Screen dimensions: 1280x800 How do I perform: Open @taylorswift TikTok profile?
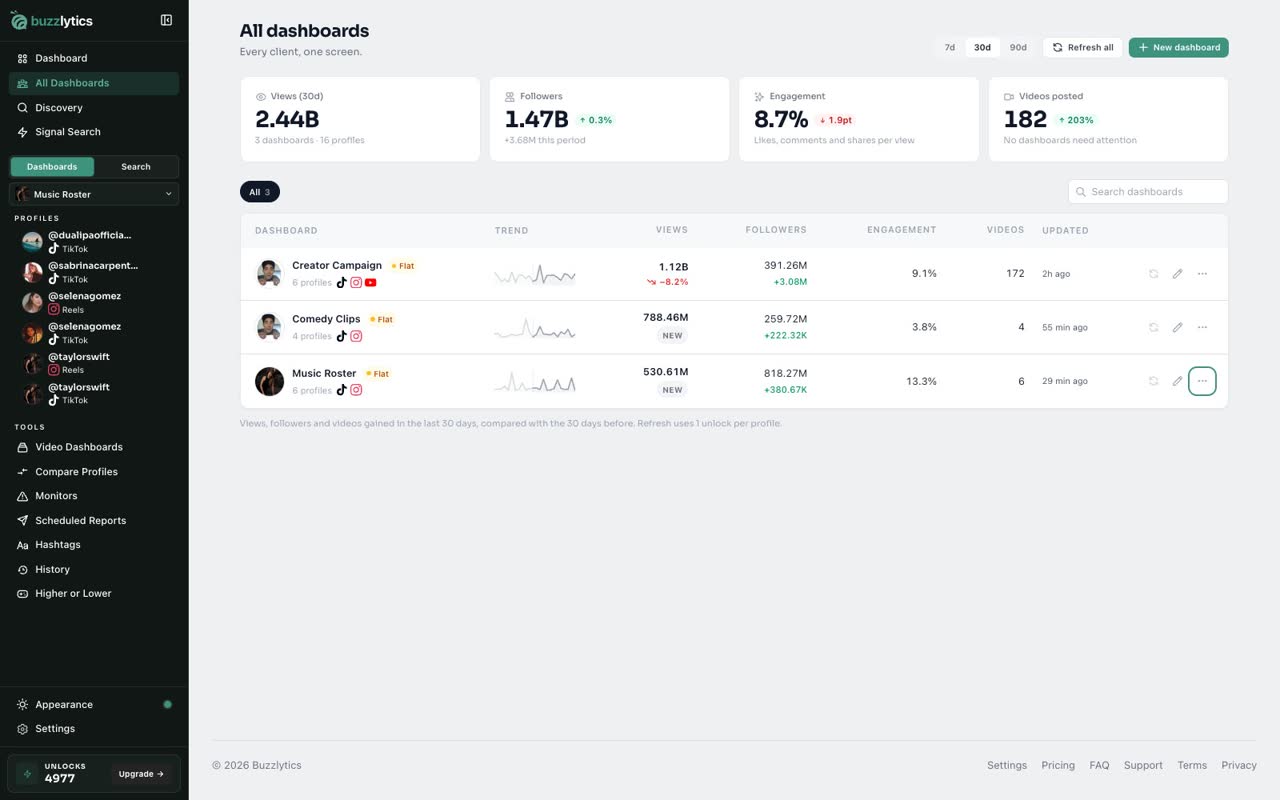point(94,394)
